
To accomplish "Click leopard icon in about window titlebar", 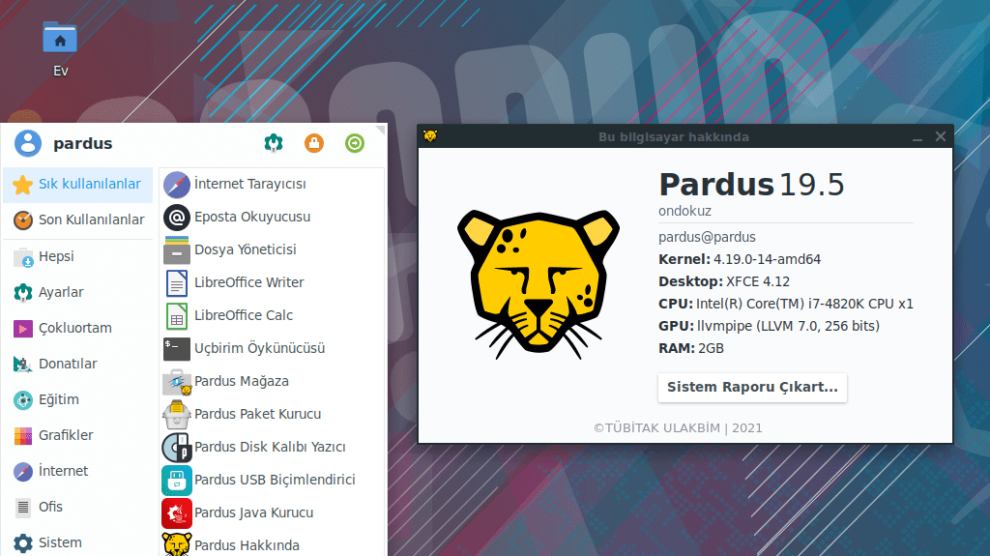I will pyautogui.click(x=430, y=136).
